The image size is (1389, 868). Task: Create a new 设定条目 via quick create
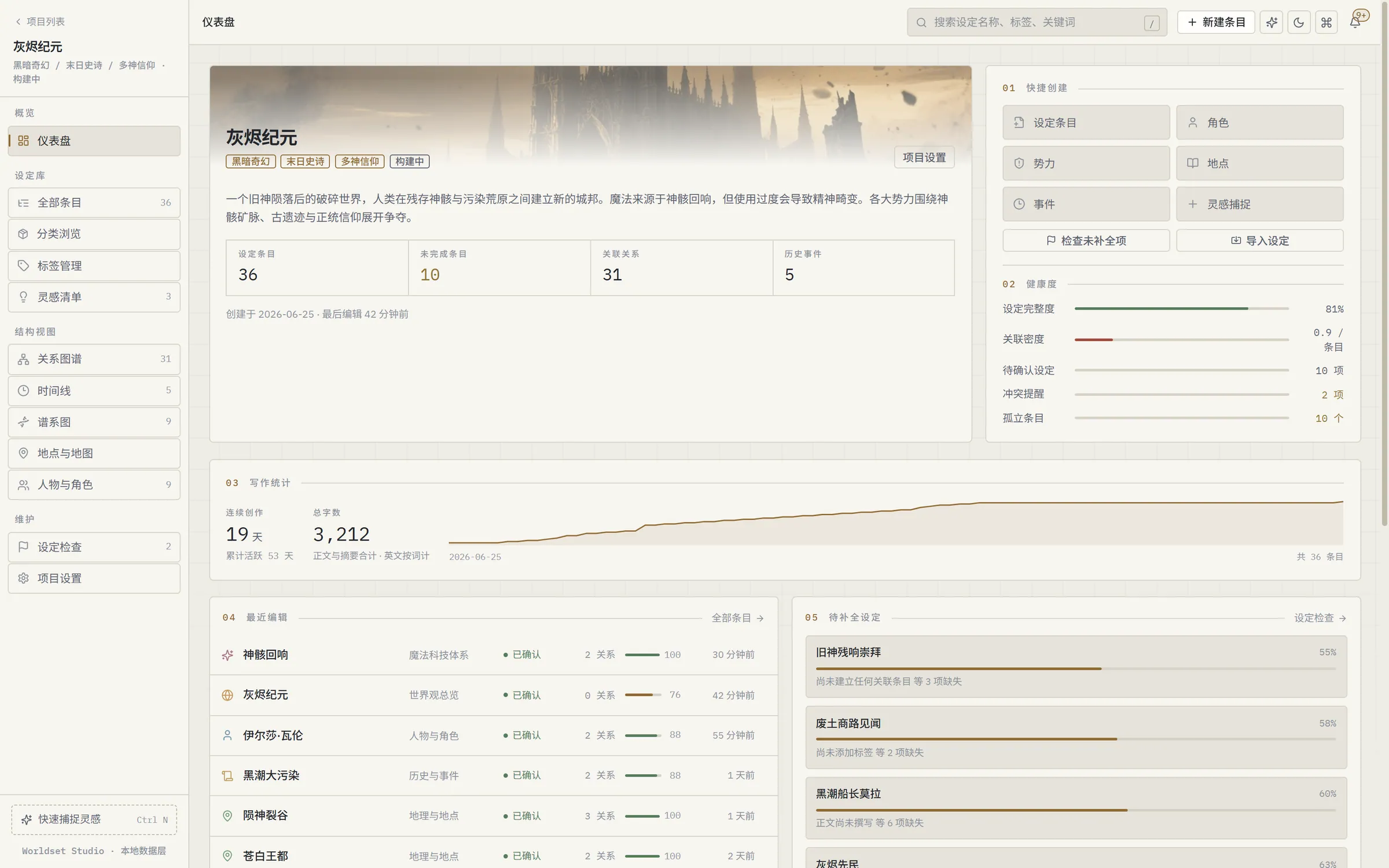(1086, 123)
